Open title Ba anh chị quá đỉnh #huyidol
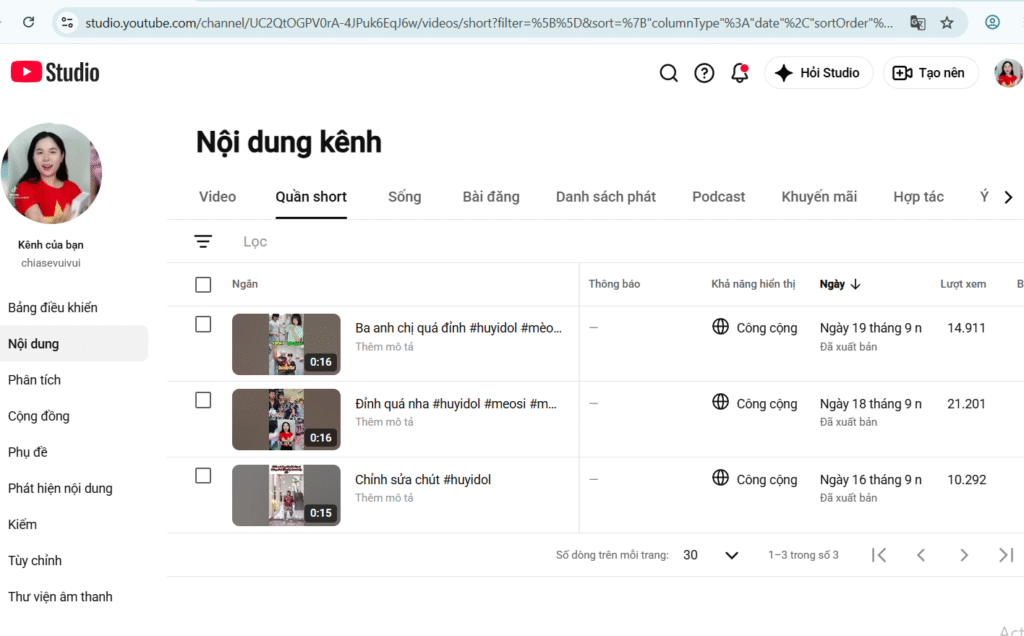 [x=458, y=328]
